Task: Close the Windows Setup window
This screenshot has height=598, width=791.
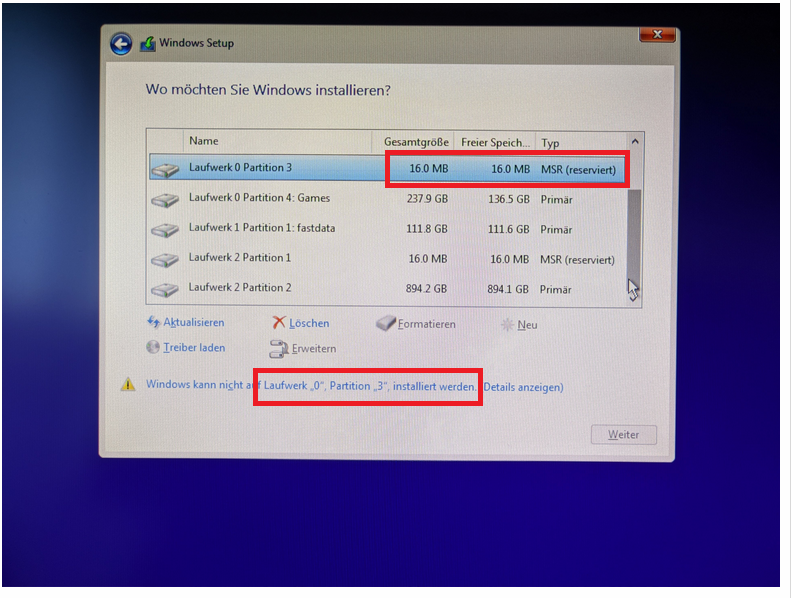Action: pyautogui.click(x=657, y=34)
